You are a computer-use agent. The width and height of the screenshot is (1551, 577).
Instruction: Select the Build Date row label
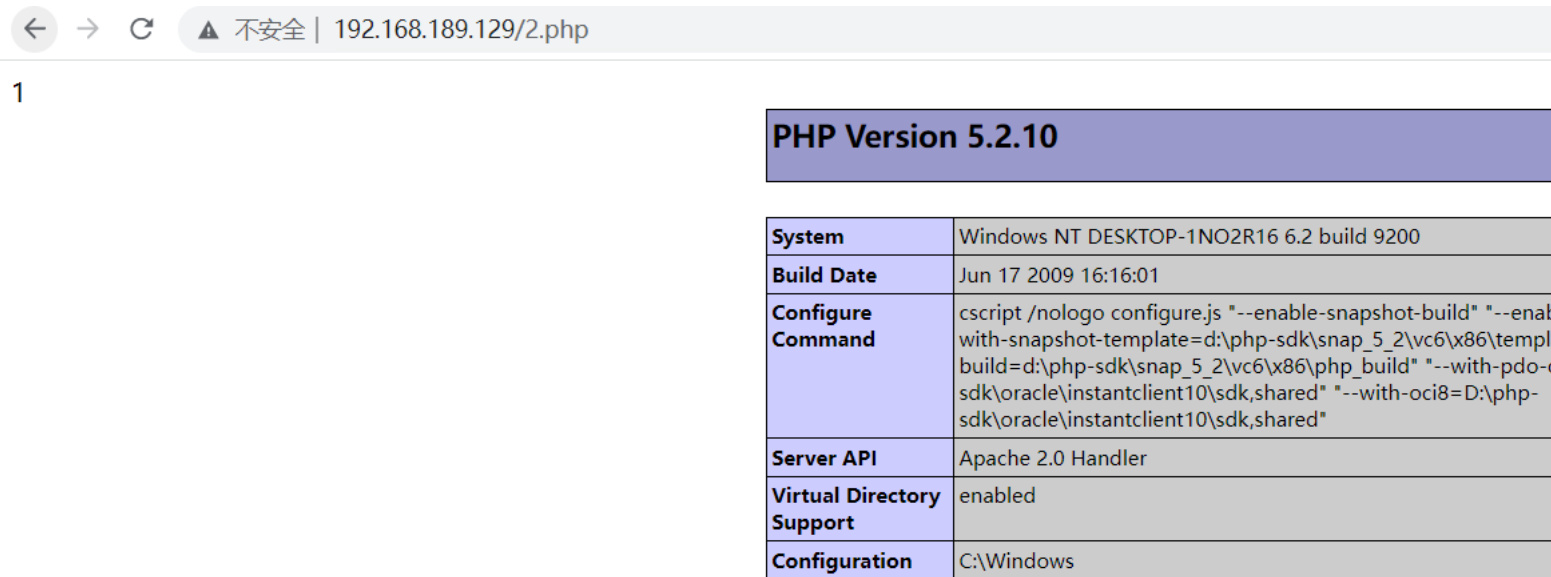click(824, 275)
